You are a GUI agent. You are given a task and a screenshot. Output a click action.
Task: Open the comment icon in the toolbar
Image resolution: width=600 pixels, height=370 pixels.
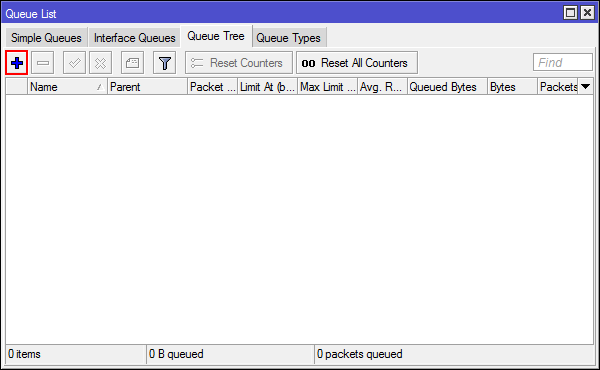pyautogui.click(x=132, y=63)
